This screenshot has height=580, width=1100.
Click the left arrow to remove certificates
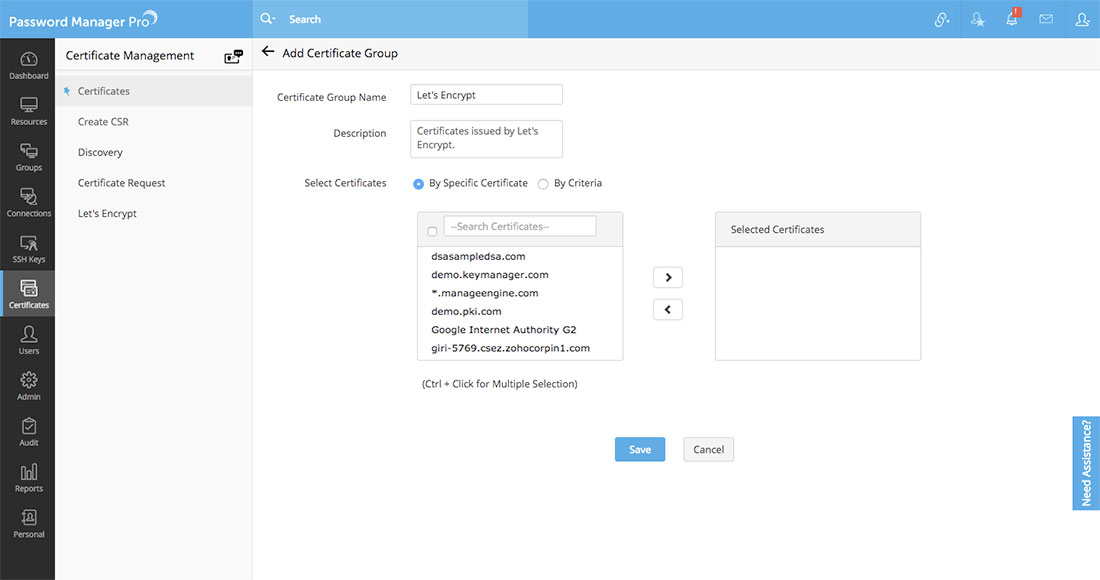click(x=667, y=309)
